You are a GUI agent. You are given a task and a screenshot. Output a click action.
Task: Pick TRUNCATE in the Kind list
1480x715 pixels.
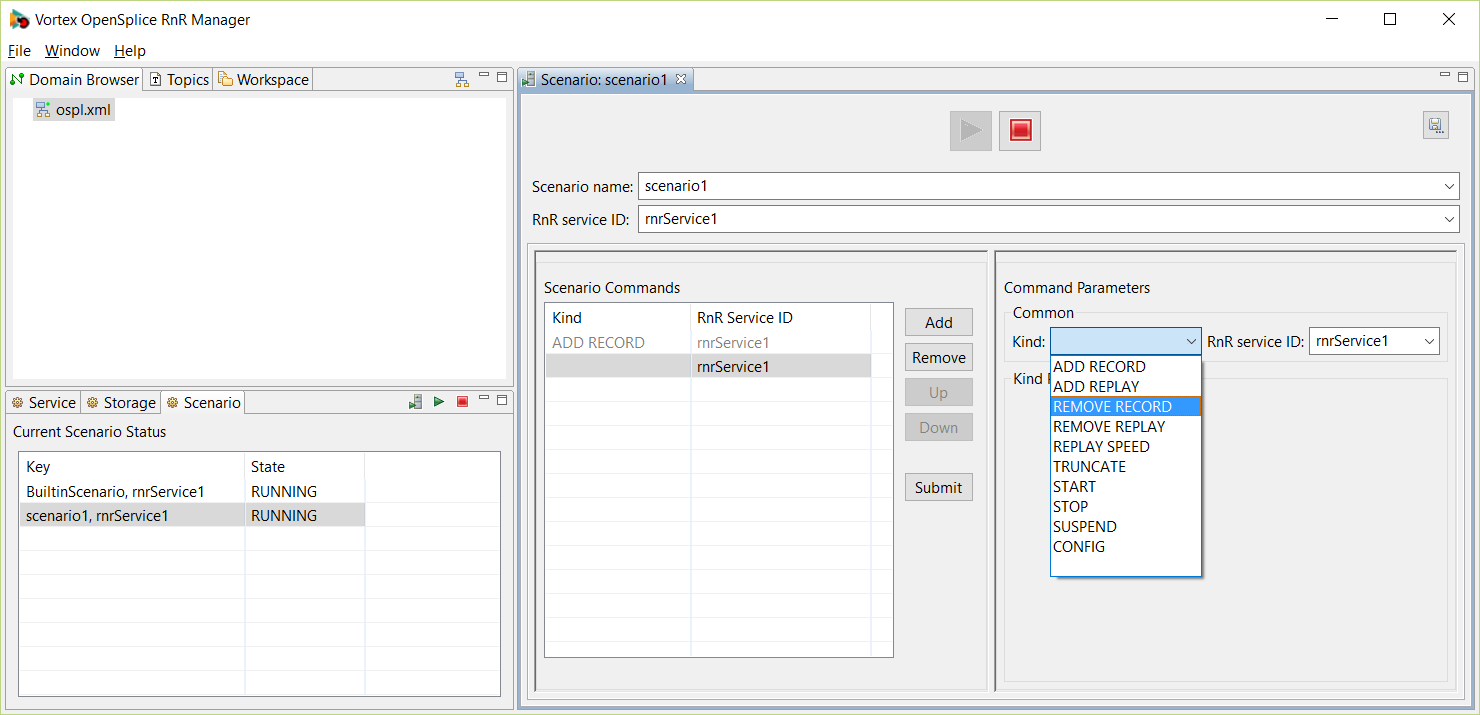(x=1125, y=466)
